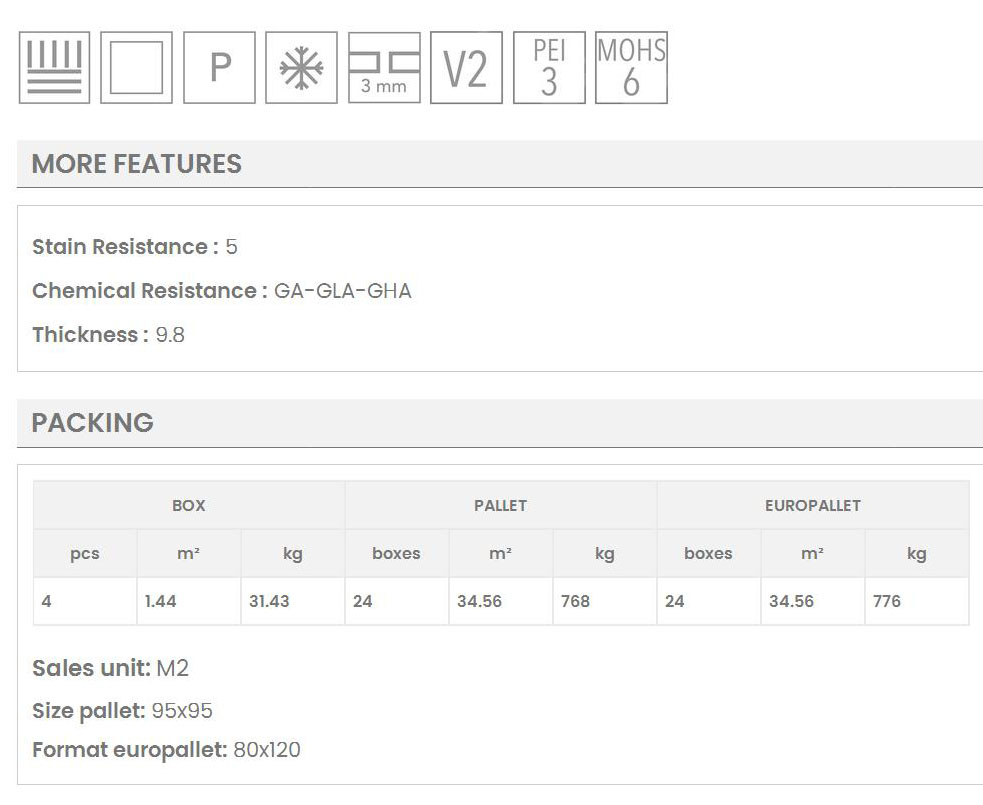Click the MOHS 6 hardness icon
The image size is (983, 805).
click(631, 68)
